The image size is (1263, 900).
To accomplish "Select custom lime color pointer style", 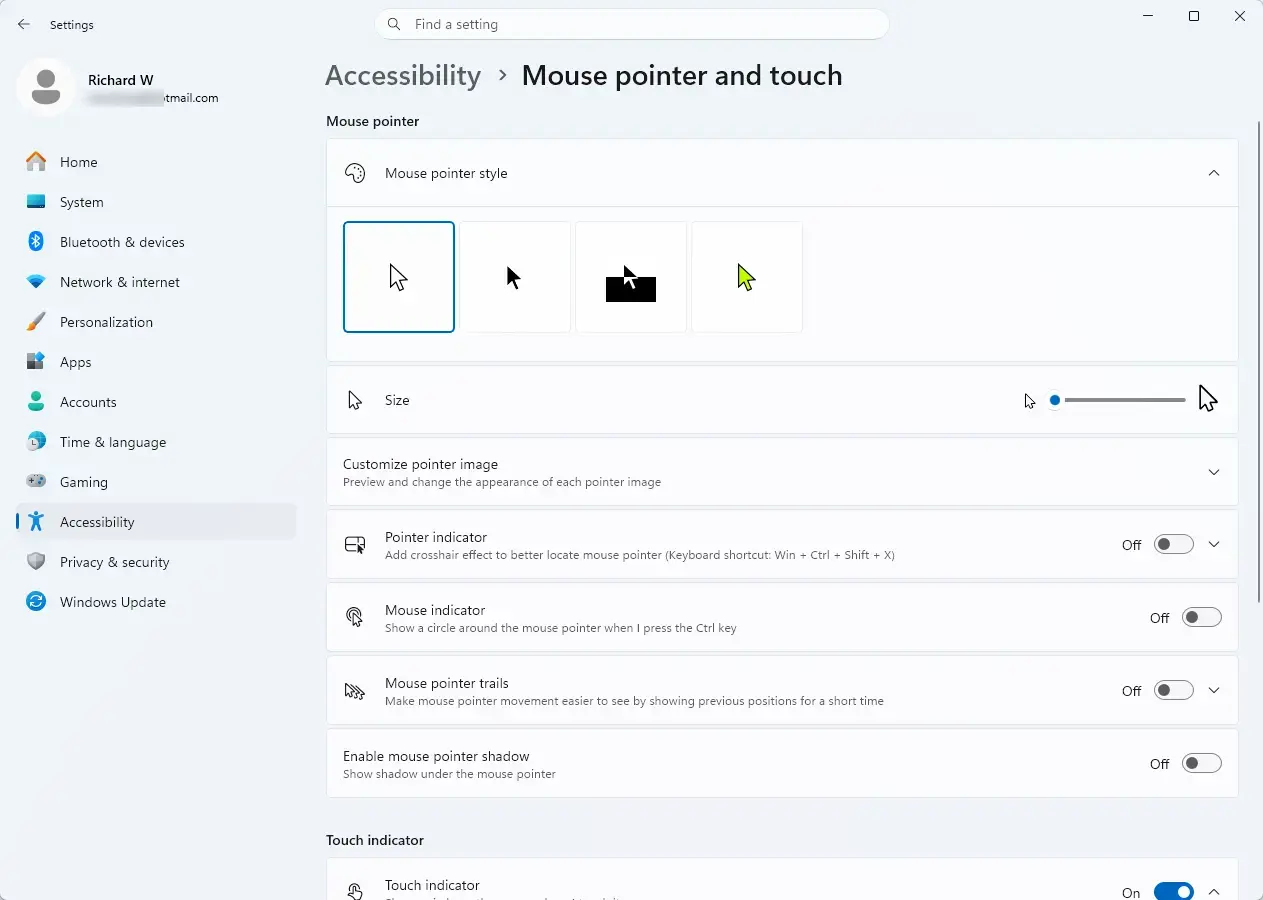I will point(747,277).
